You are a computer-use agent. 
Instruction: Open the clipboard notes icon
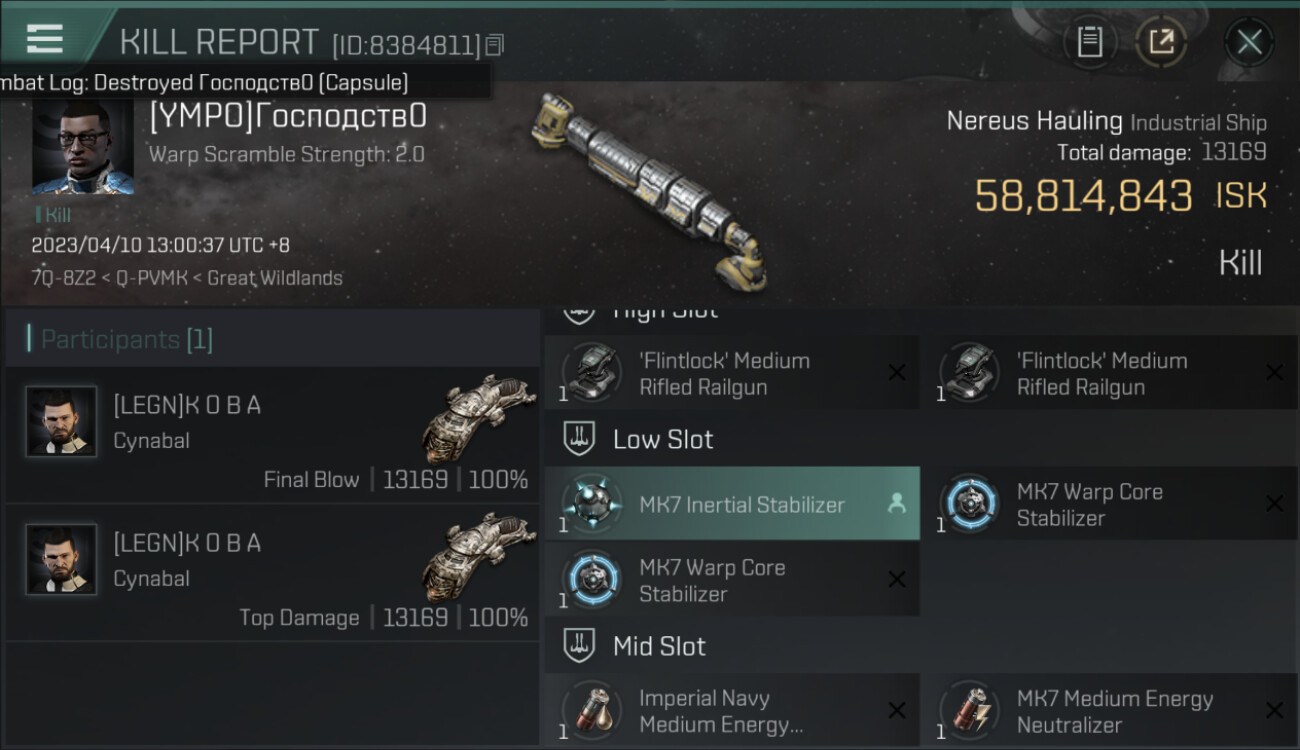click(1090, 42)
